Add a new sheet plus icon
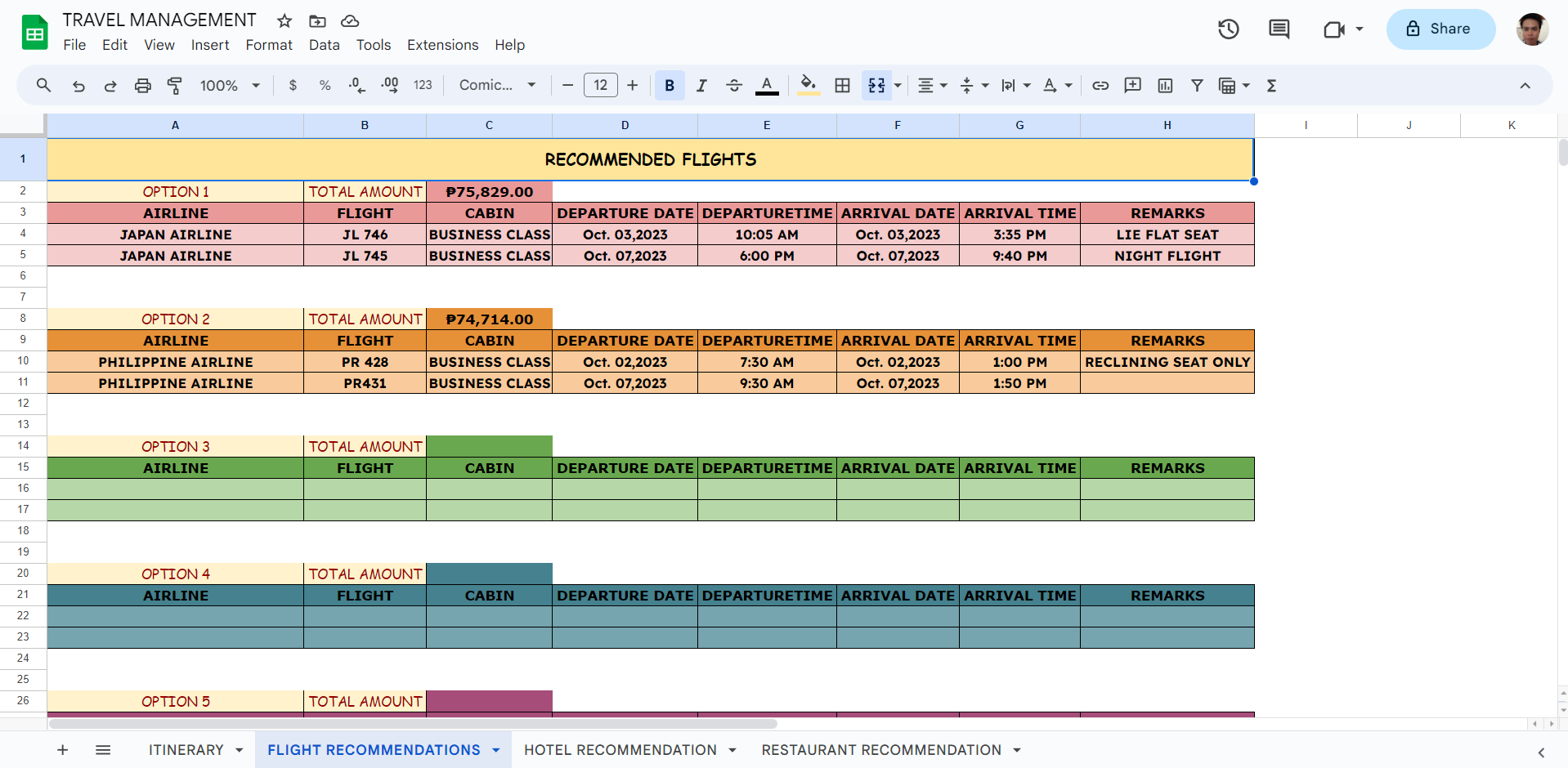Image resolution: width=1568 pixels, height=768 pixels. pos(62,750)
